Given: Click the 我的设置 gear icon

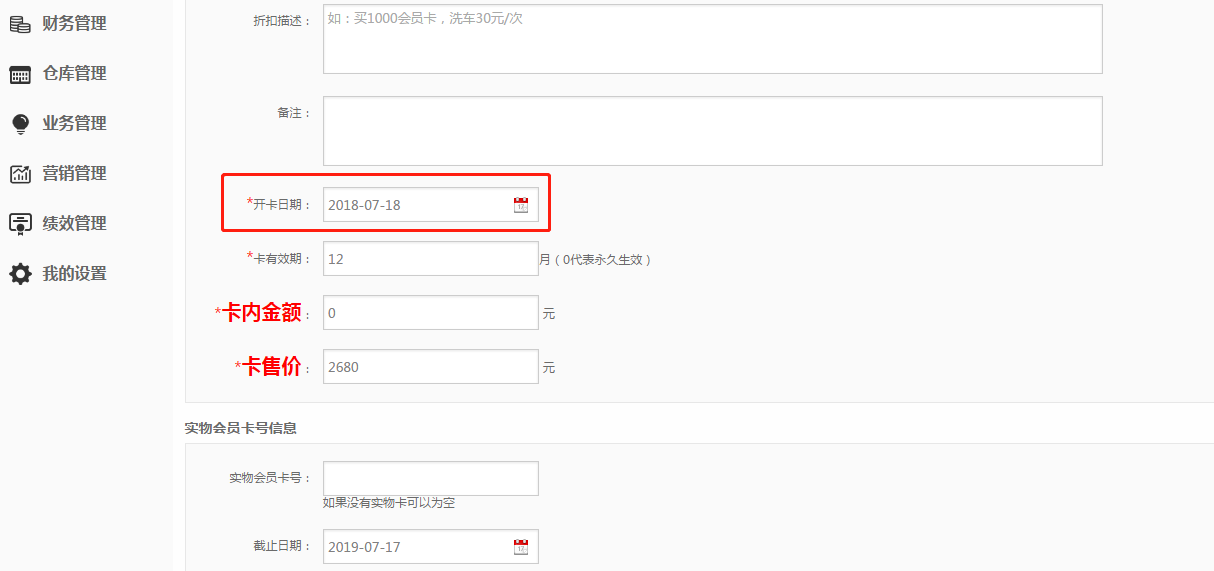Looking at the screenshot, I should pyautogui.click(x=20, y=274).
